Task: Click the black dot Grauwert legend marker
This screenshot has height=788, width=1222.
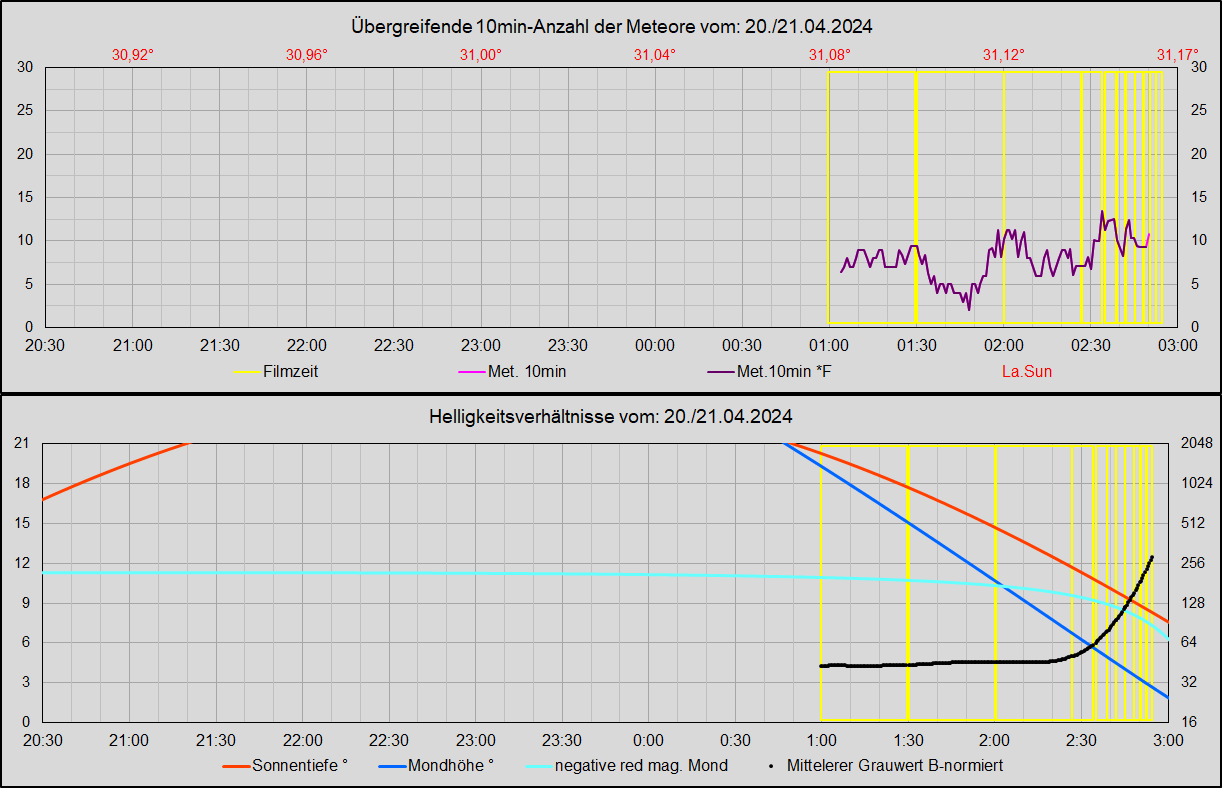Action: (x=773, y=766)
